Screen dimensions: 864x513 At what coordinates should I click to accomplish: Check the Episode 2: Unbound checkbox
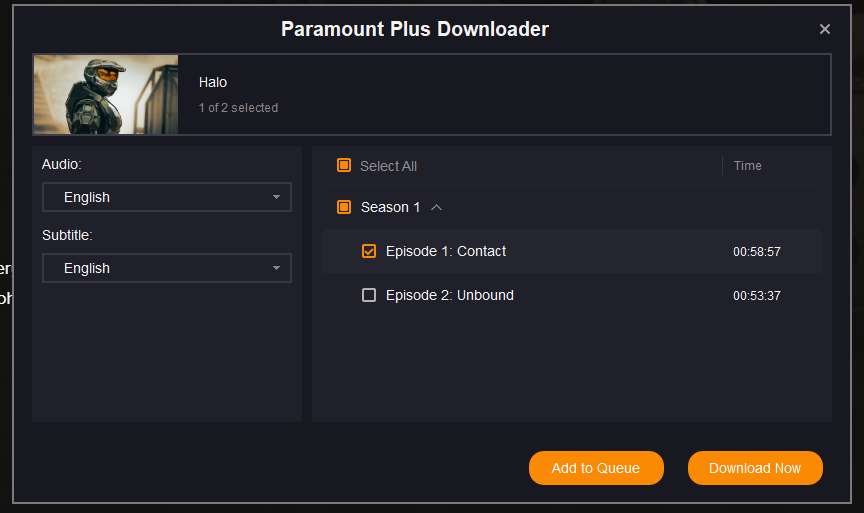pos(369,295)
